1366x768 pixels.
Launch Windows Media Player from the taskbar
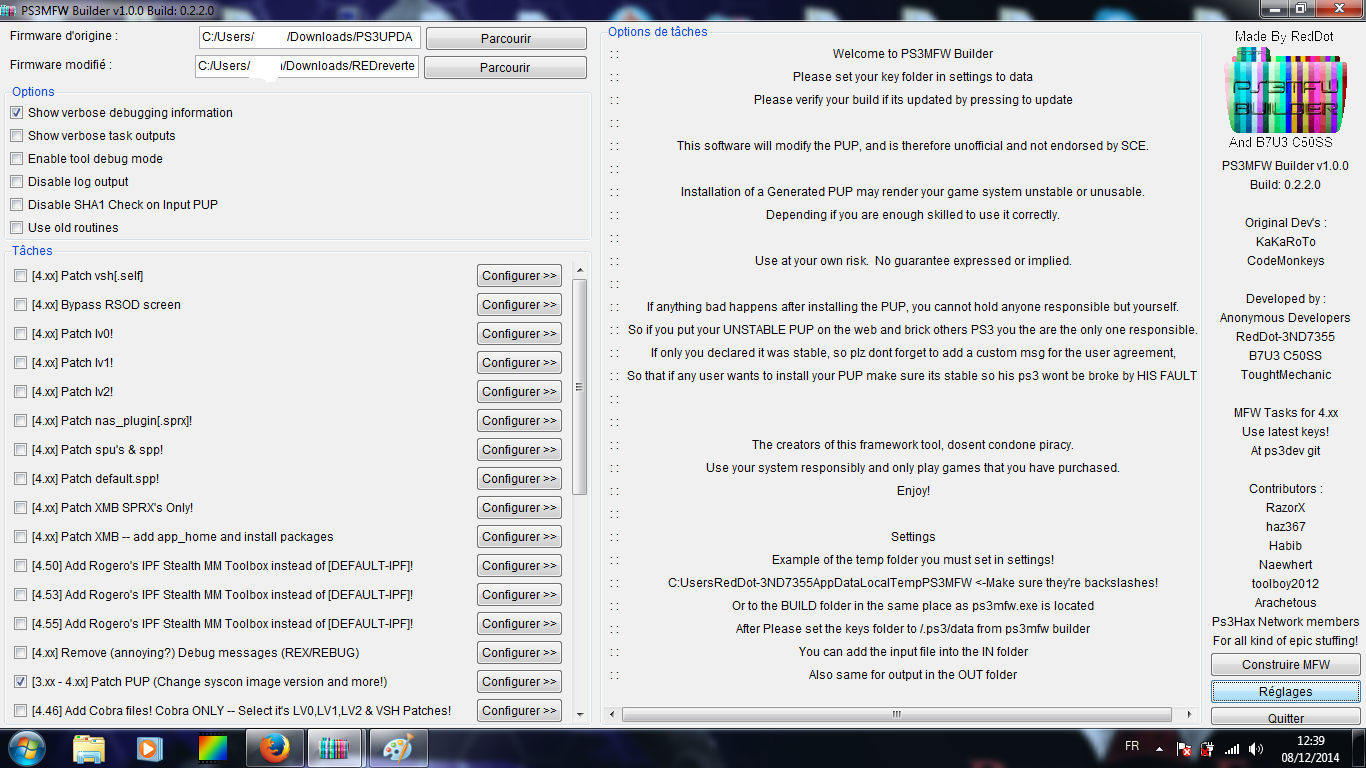click(x=149, y=748)
